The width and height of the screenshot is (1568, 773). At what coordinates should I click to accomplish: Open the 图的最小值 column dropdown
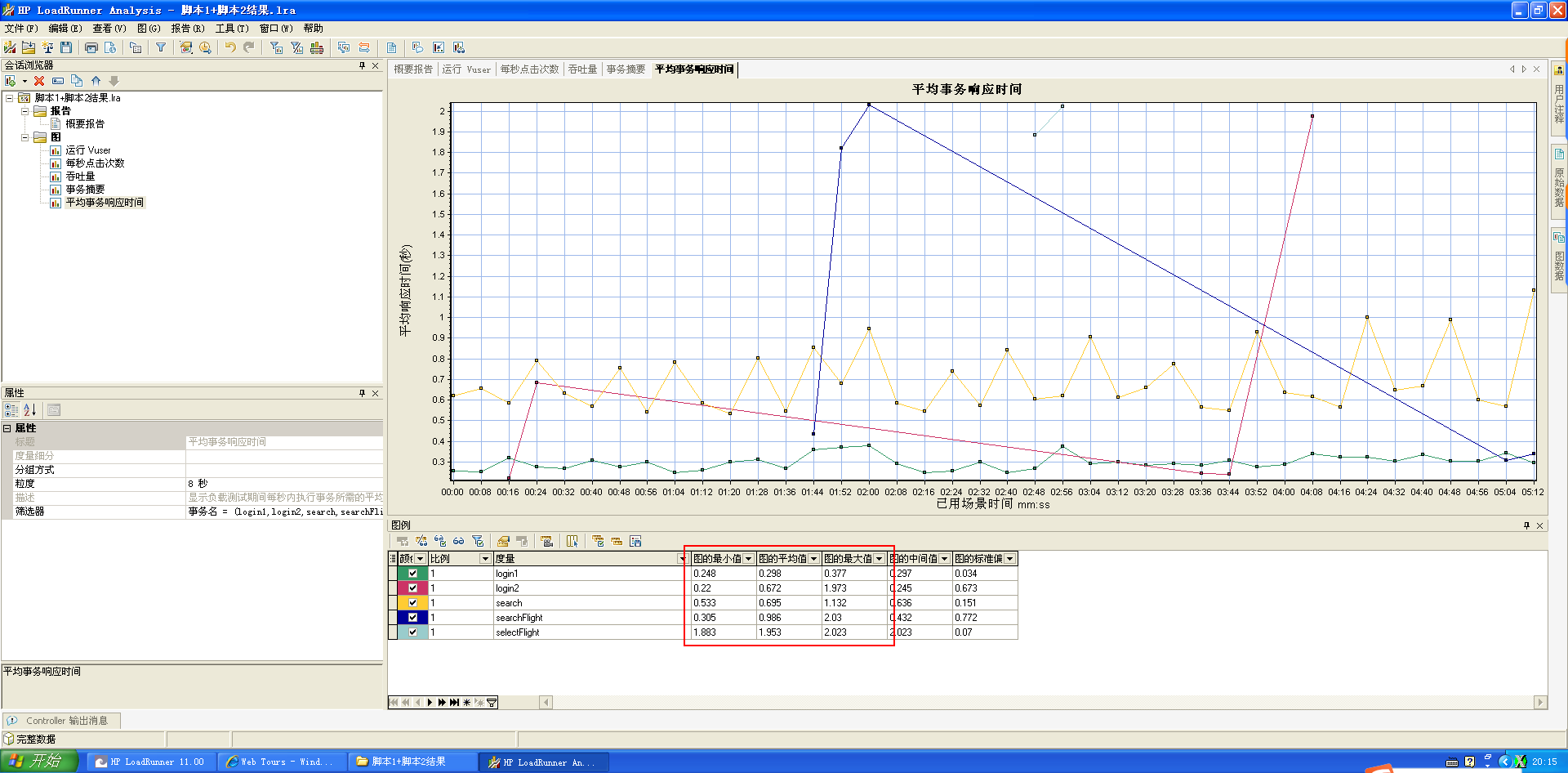point(748,559)
